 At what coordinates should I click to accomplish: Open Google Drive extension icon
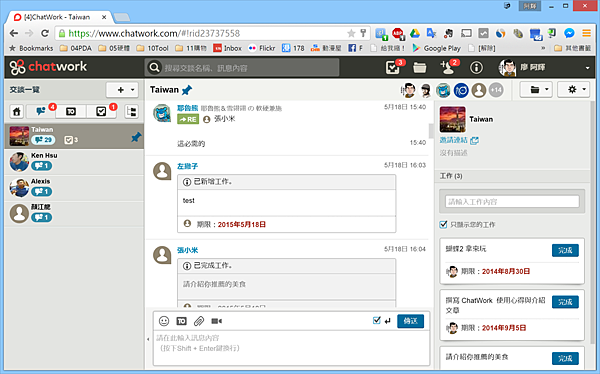415,33
